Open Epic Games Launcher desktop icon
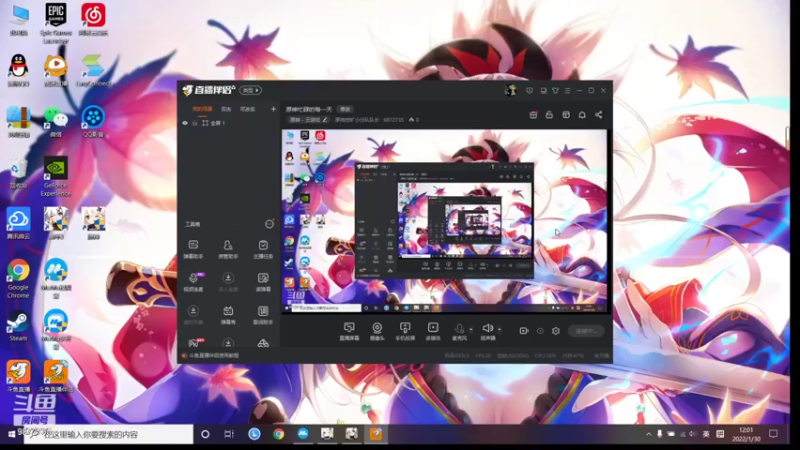The width and height of the screenshot is (800, 450). click(x=56, y=23)
